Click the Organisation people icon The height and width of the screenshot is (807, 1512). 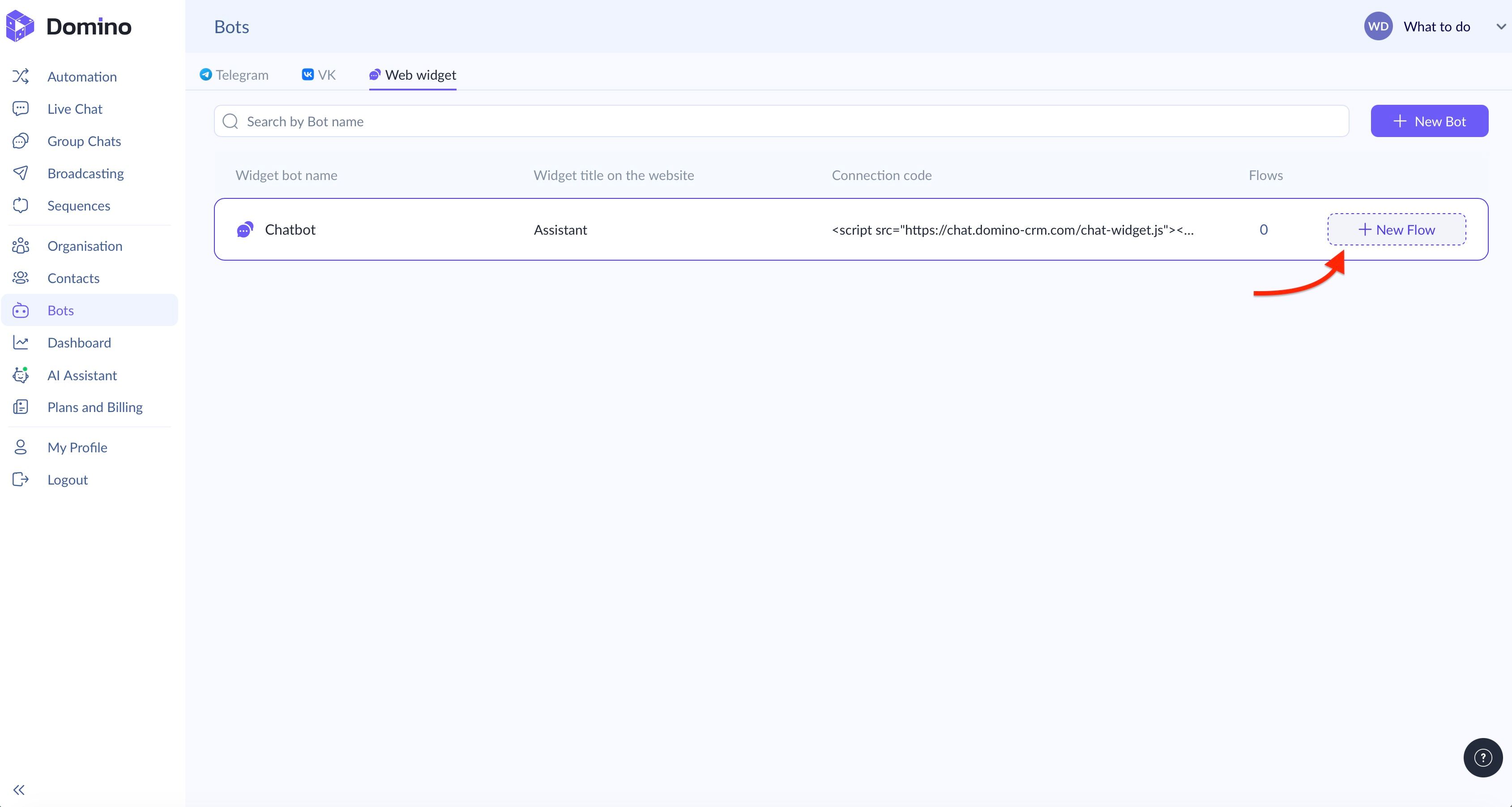(21, 245)
